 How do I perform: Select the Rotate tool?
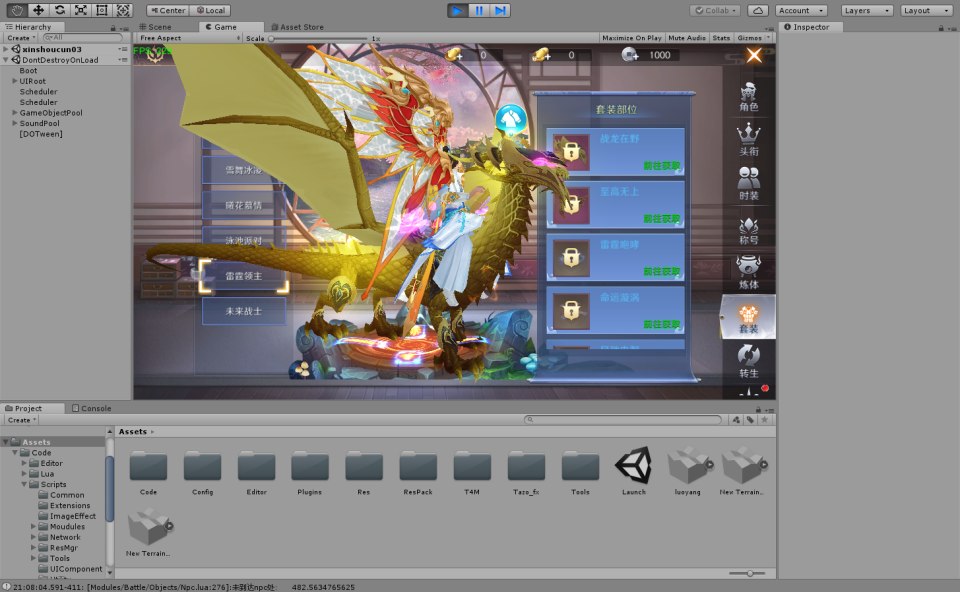[59, 10]
